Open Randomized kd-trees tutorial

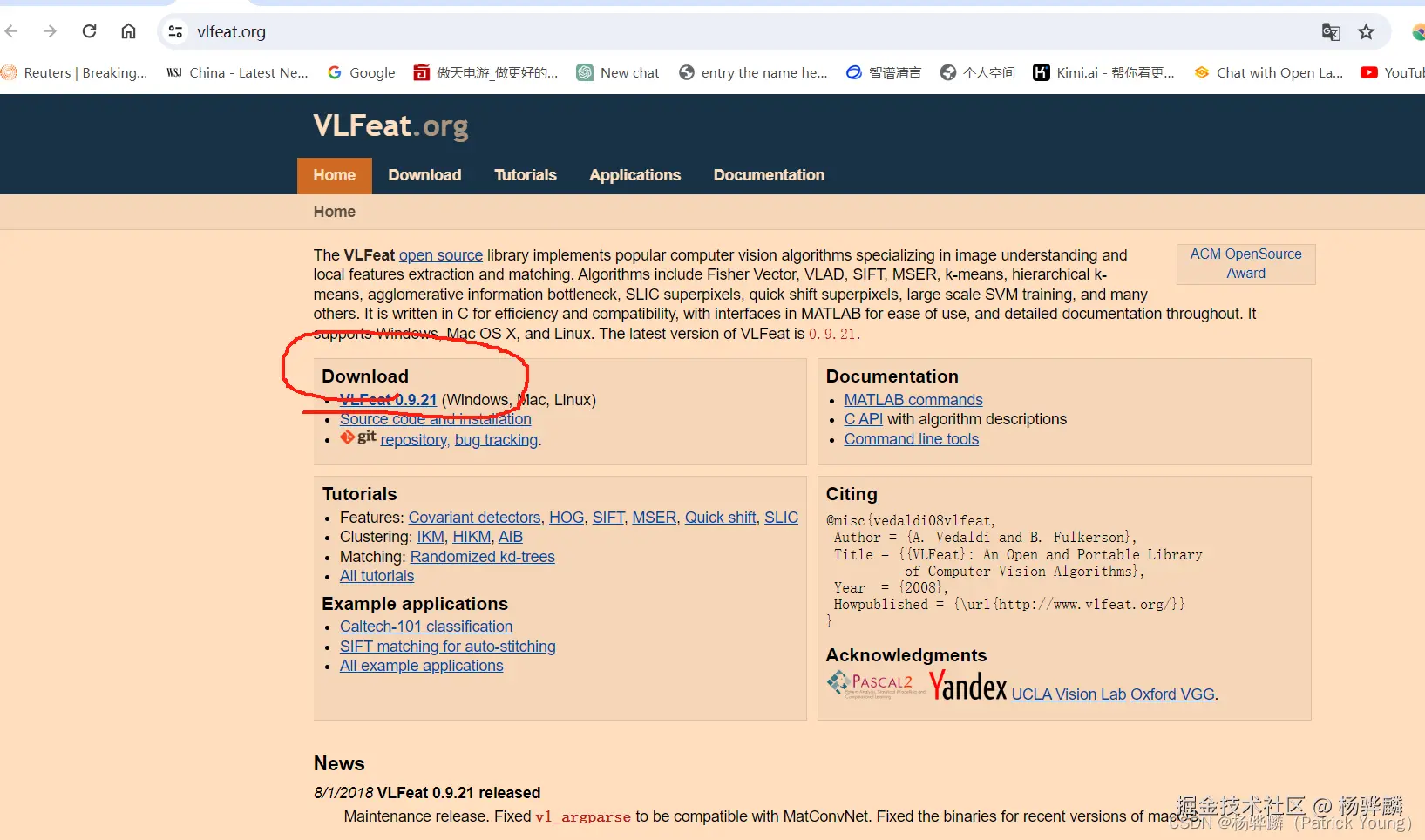483,557
